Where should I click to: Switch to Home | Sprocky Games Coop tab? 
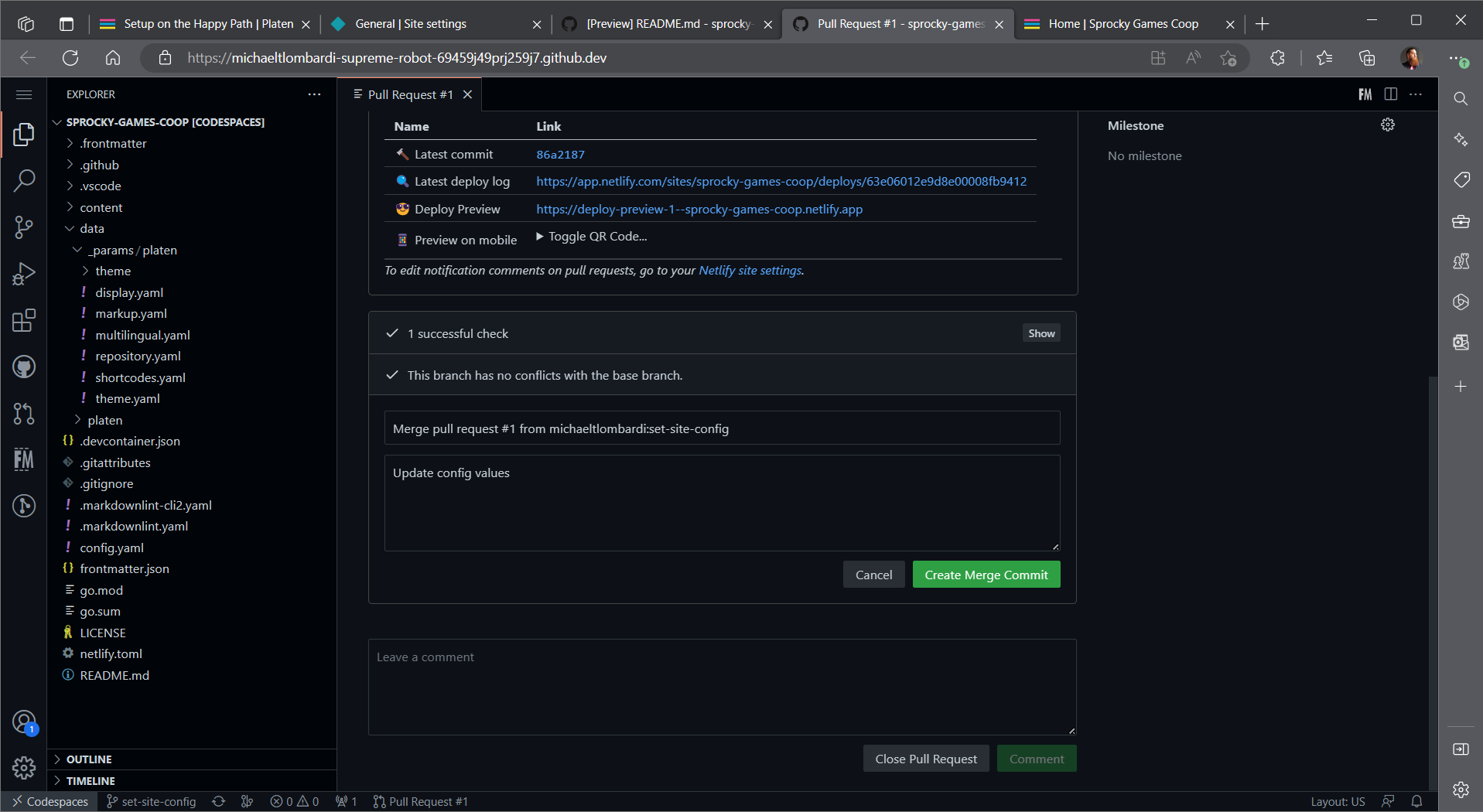click(1123, 24)
